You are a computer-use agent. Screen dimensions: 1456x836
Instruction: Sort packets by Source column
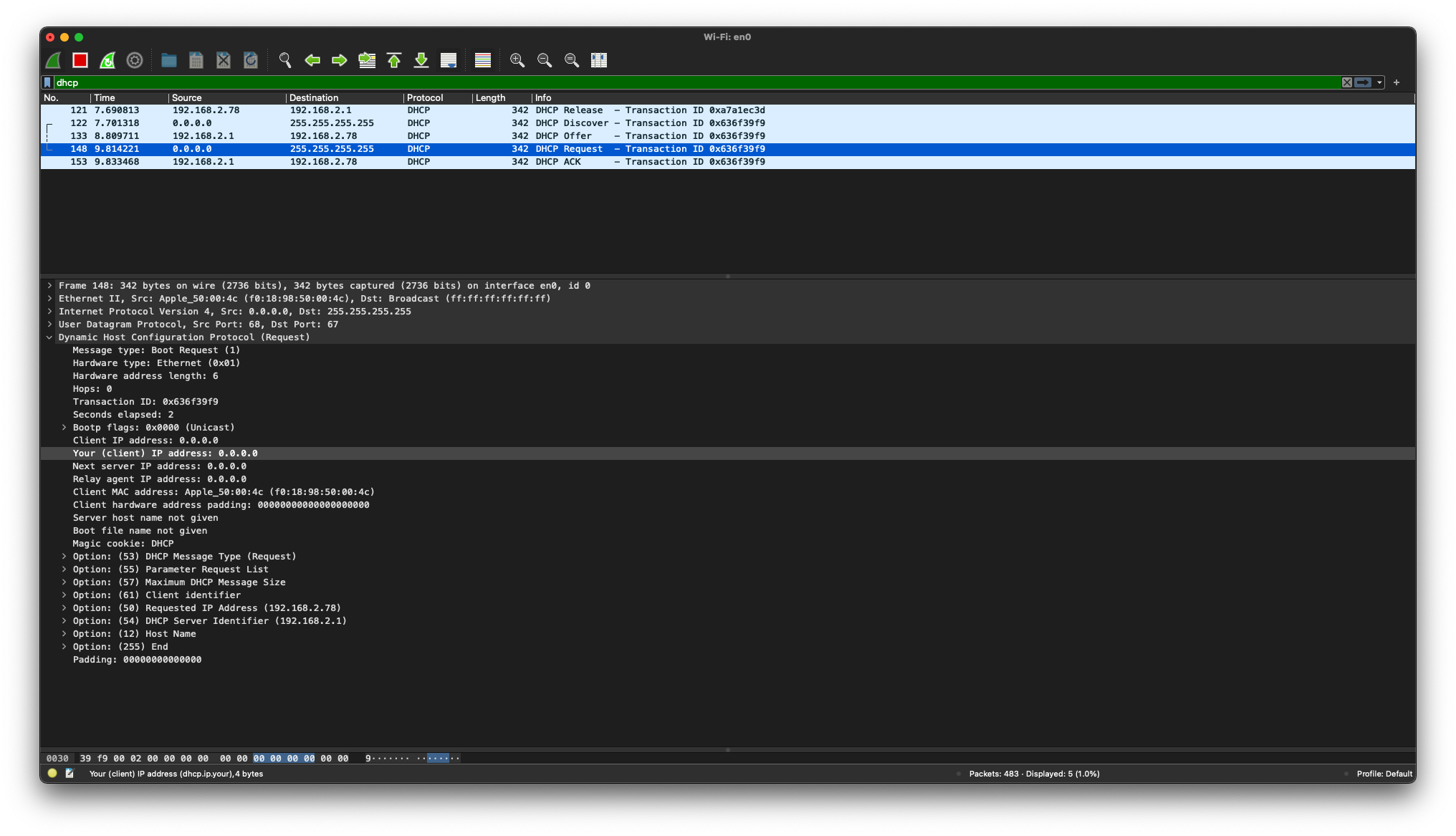[227, 98]
